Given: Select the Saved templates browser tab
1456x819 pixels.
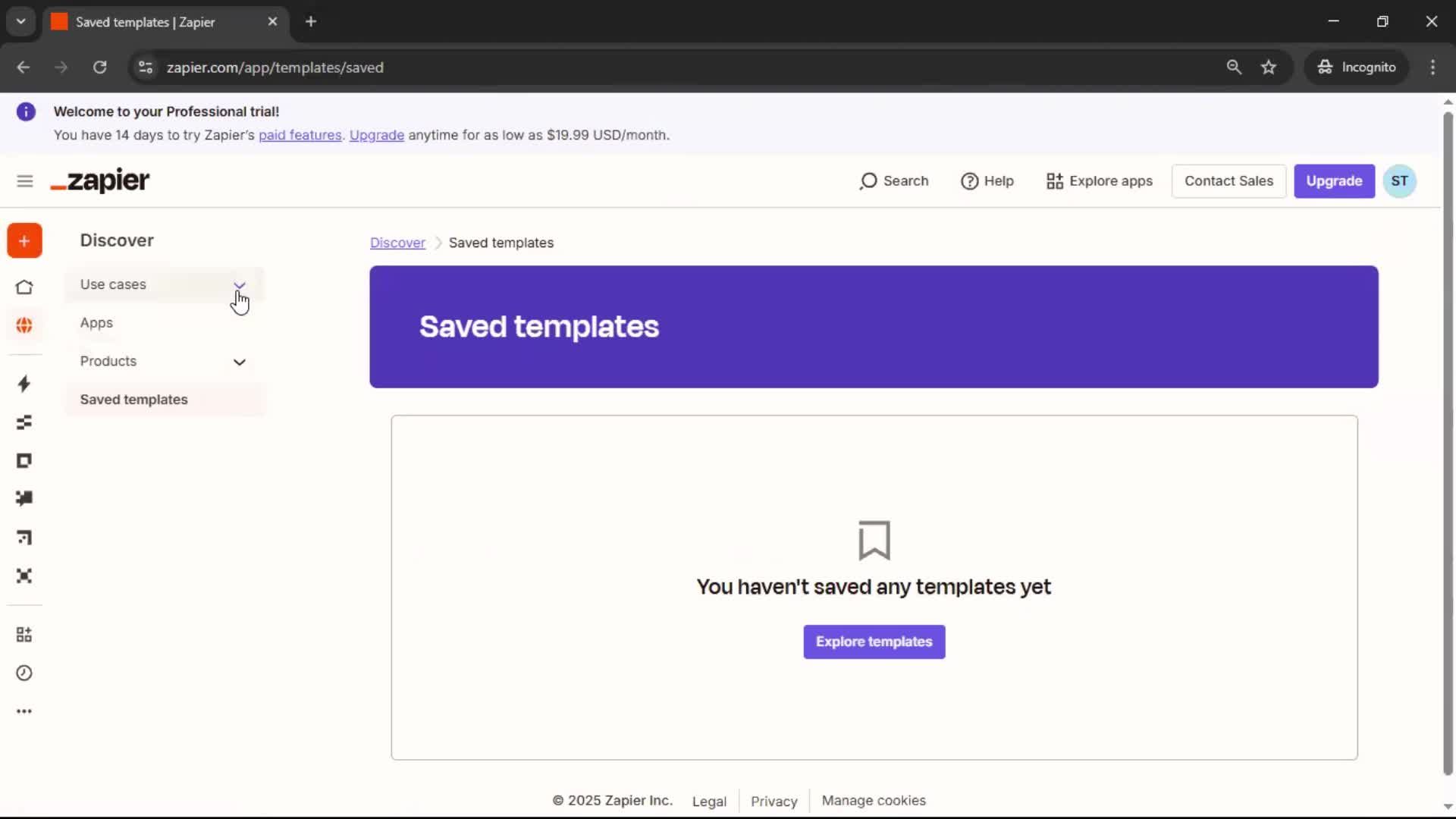Looking at the screenshot, I should 165,22.
